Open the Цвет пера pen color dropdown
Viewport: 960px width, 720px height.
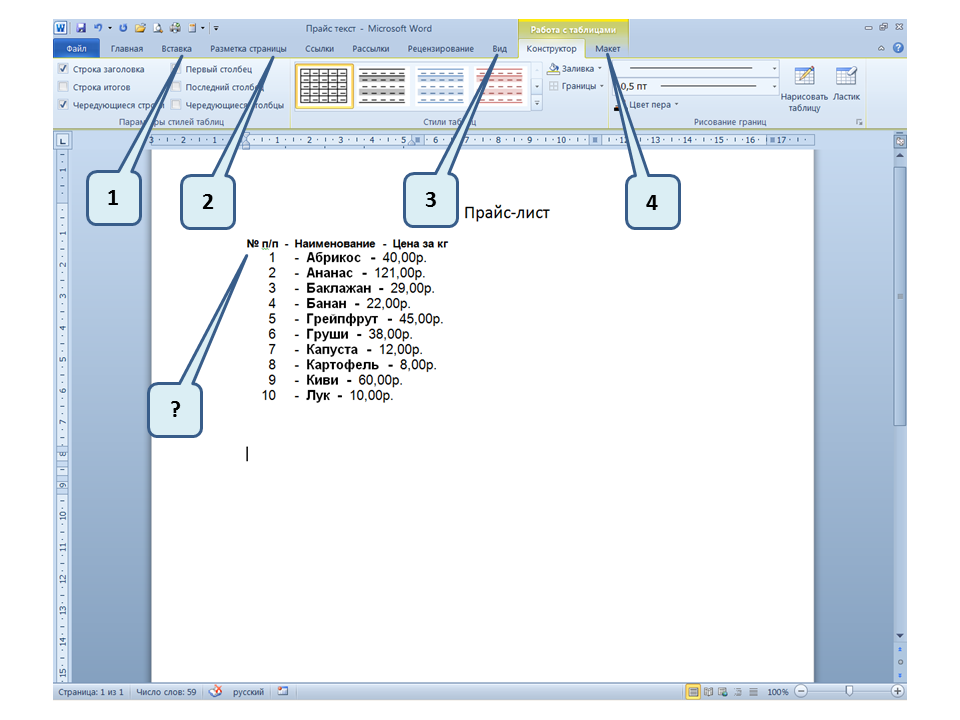[652, 104]
